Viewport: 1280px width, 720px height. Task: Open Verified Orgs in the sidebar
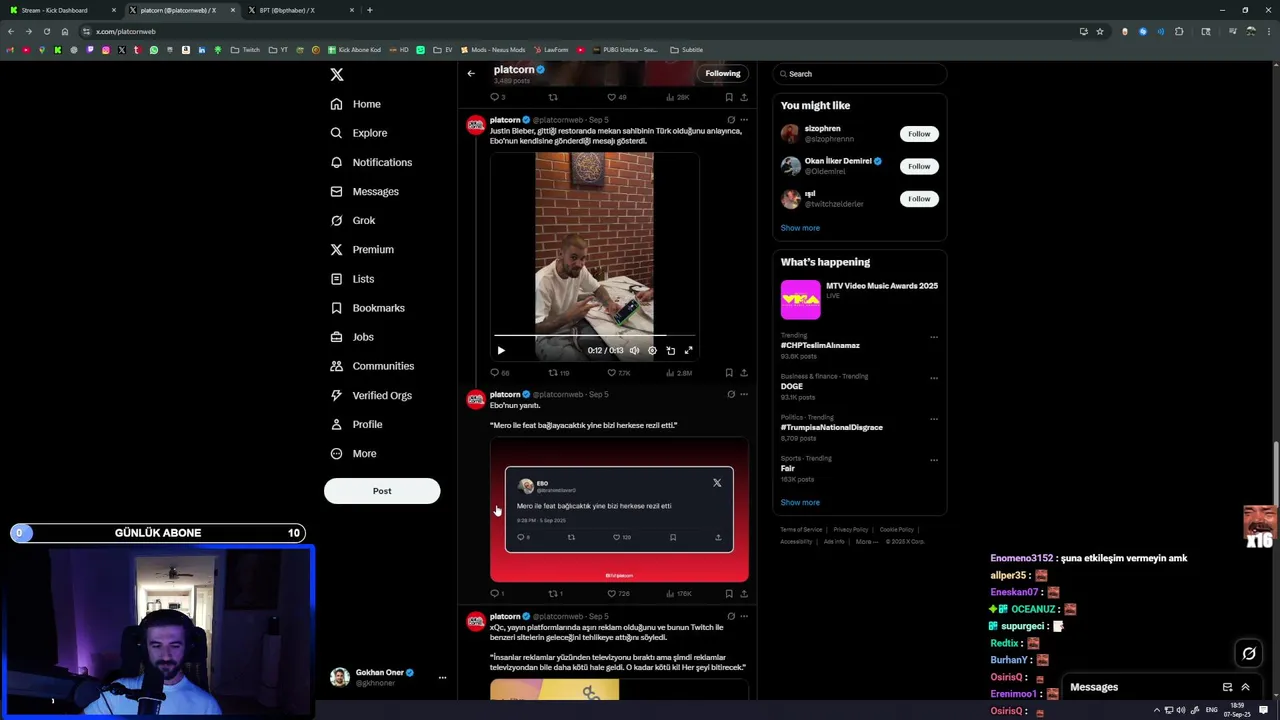click(371, 395)
